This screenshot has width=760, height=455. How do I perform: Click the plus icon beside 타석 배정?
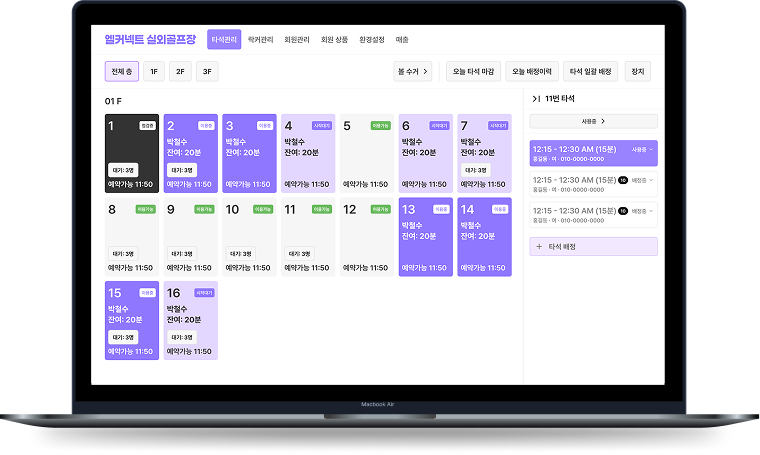[x=540, y=246]
